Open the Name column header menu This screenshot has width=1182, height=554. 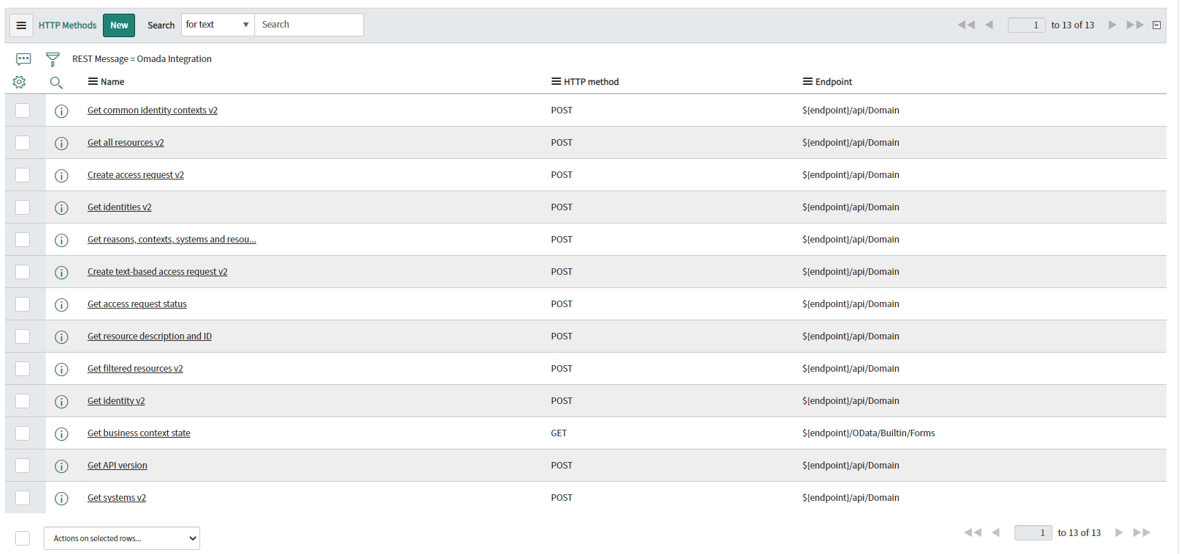(x=93, y=81)
